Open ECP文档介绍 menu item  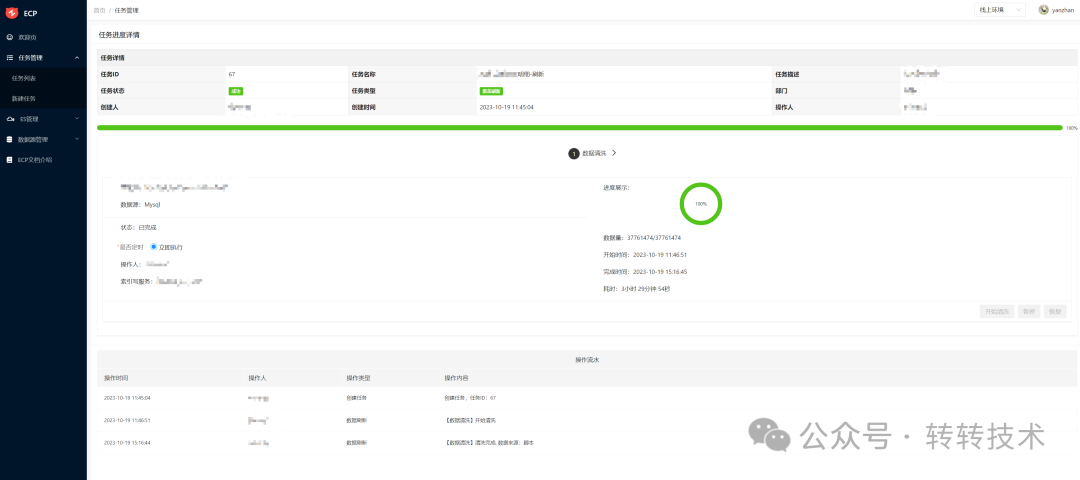[43, 160]
